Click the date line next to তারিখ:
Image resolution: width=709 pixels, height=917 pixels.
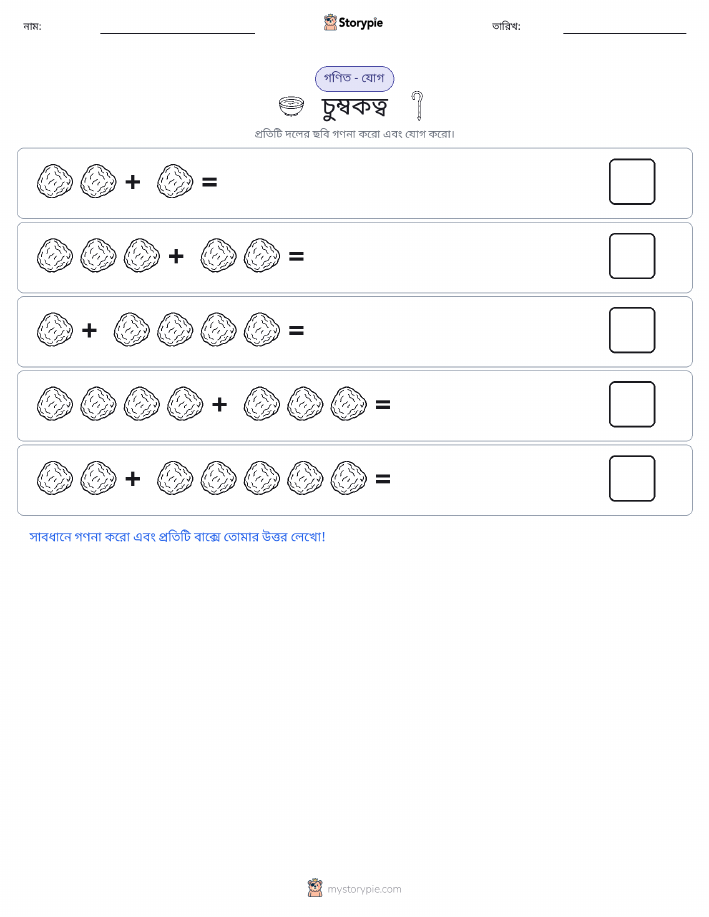[x=624, y=33]
